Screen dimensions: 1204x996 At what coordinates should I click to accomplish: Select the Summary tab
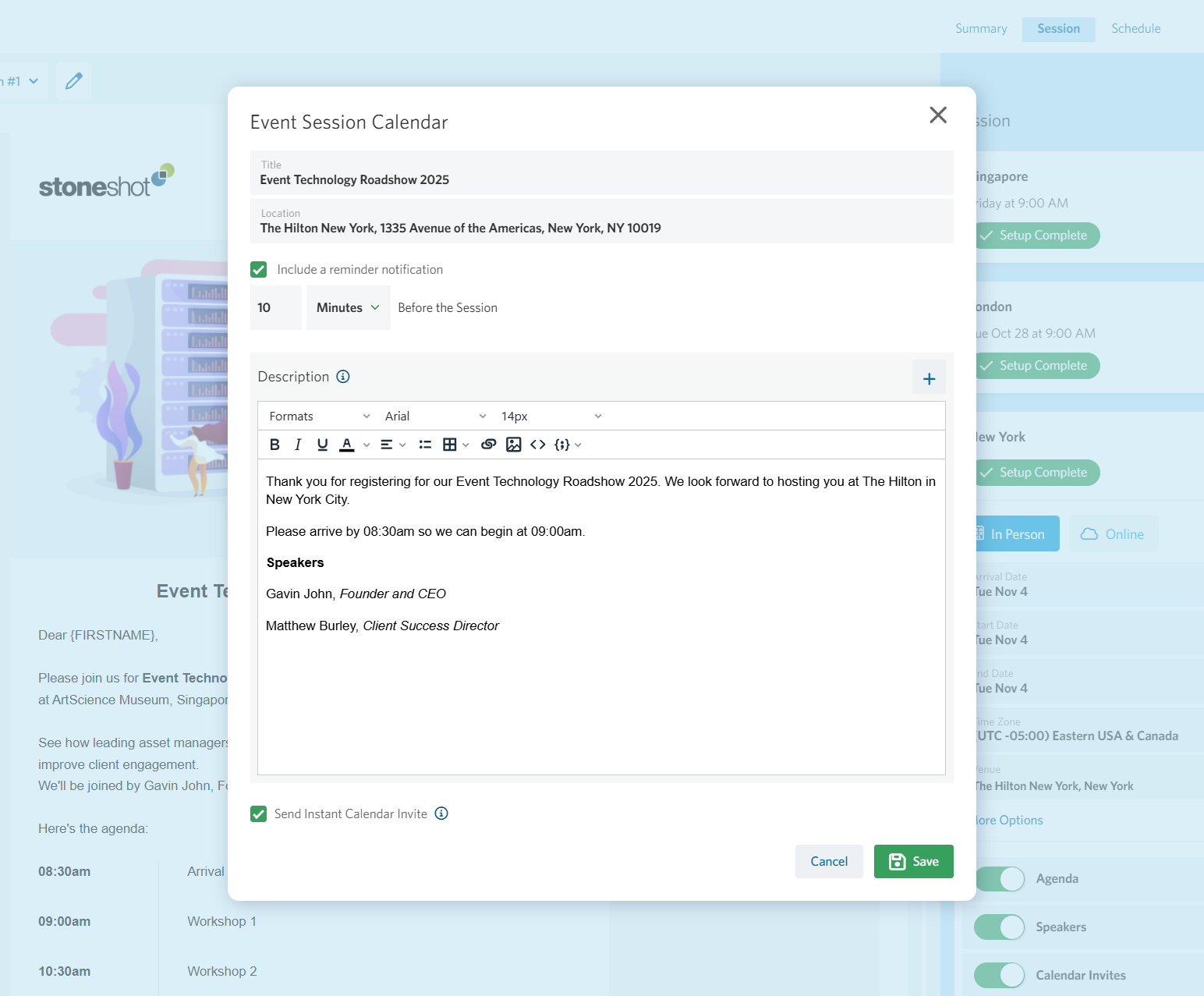981,28
